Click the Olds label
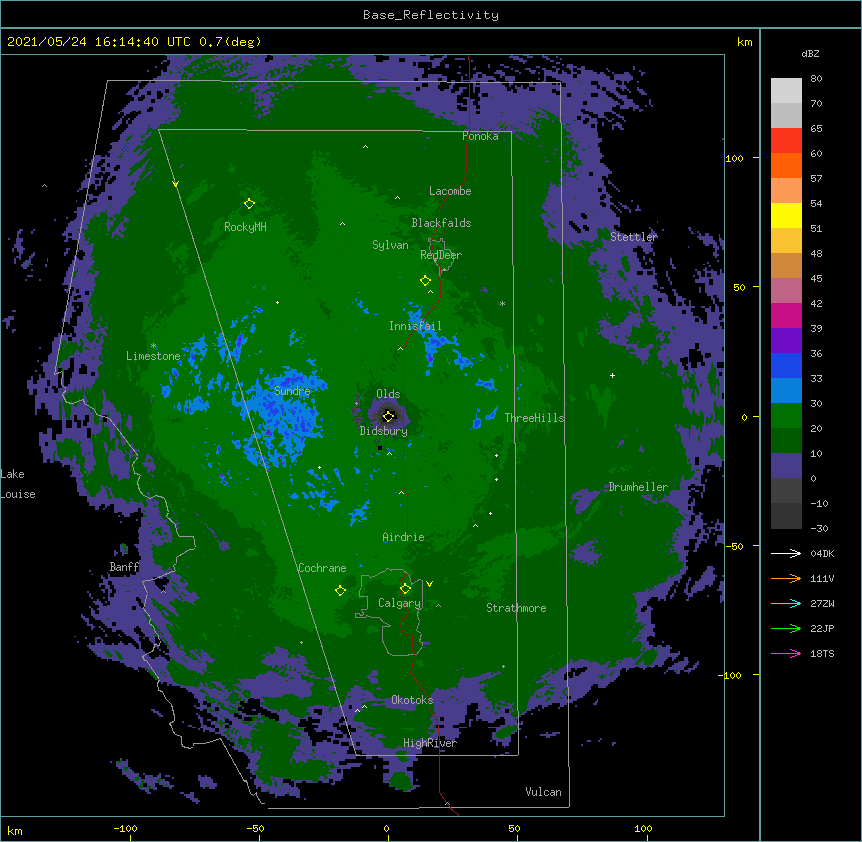The height and width of the screenshot is (842, 862). (388, 394)
